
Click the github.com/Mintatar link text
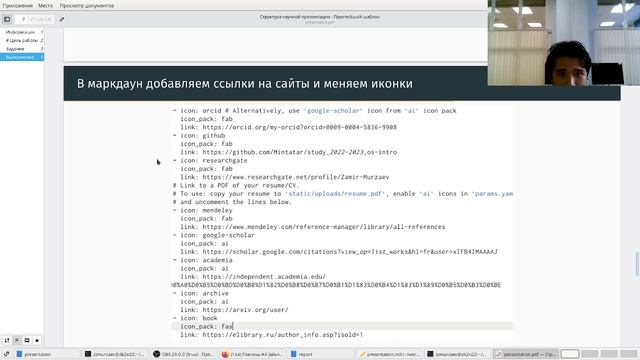click(300, 152)
